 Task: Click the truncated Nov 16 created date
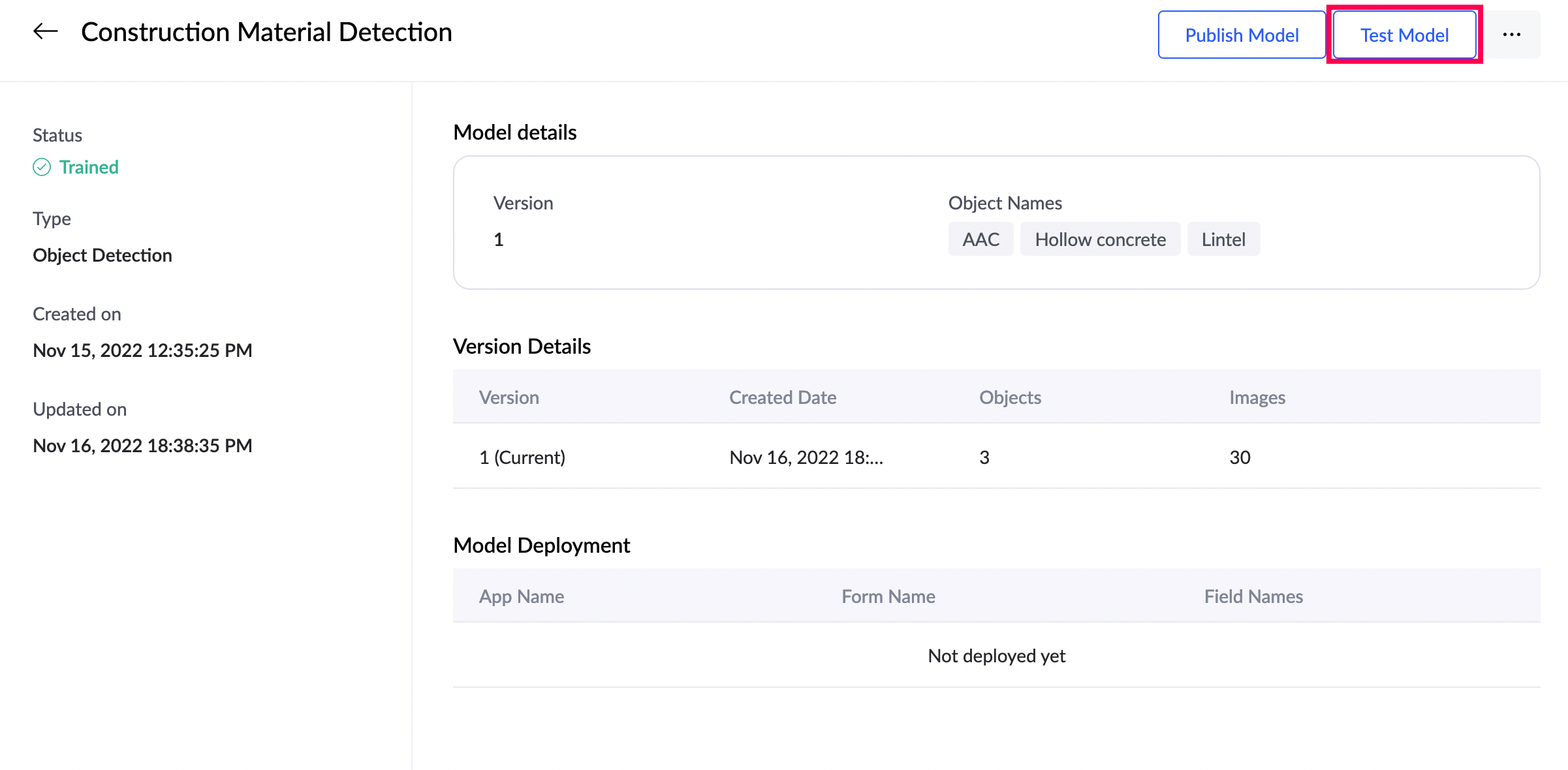(x=806, y=457)
